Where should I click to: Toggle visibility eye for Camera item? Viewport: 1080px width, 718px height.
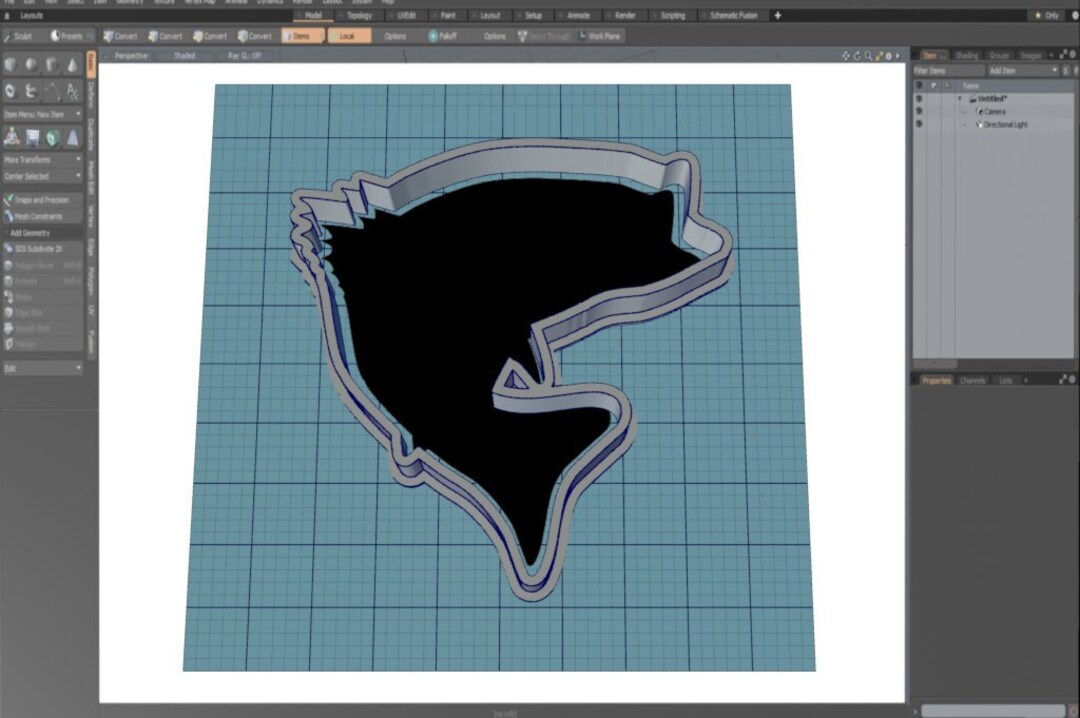point(919,111)
